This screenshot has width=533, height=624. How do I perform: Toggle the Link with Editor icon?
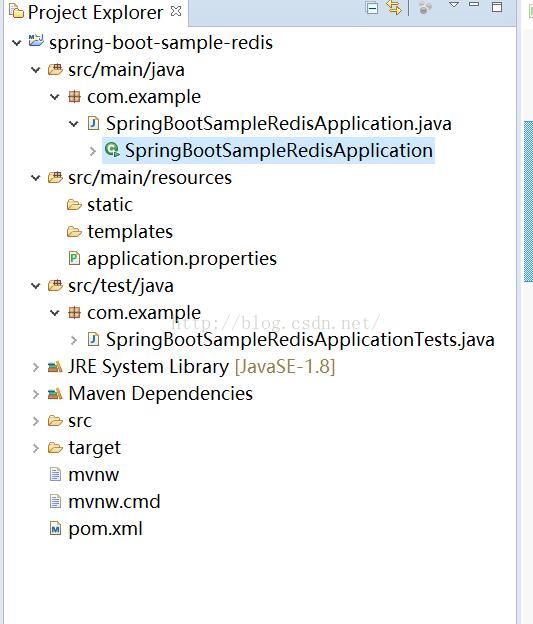coord(394,7)
